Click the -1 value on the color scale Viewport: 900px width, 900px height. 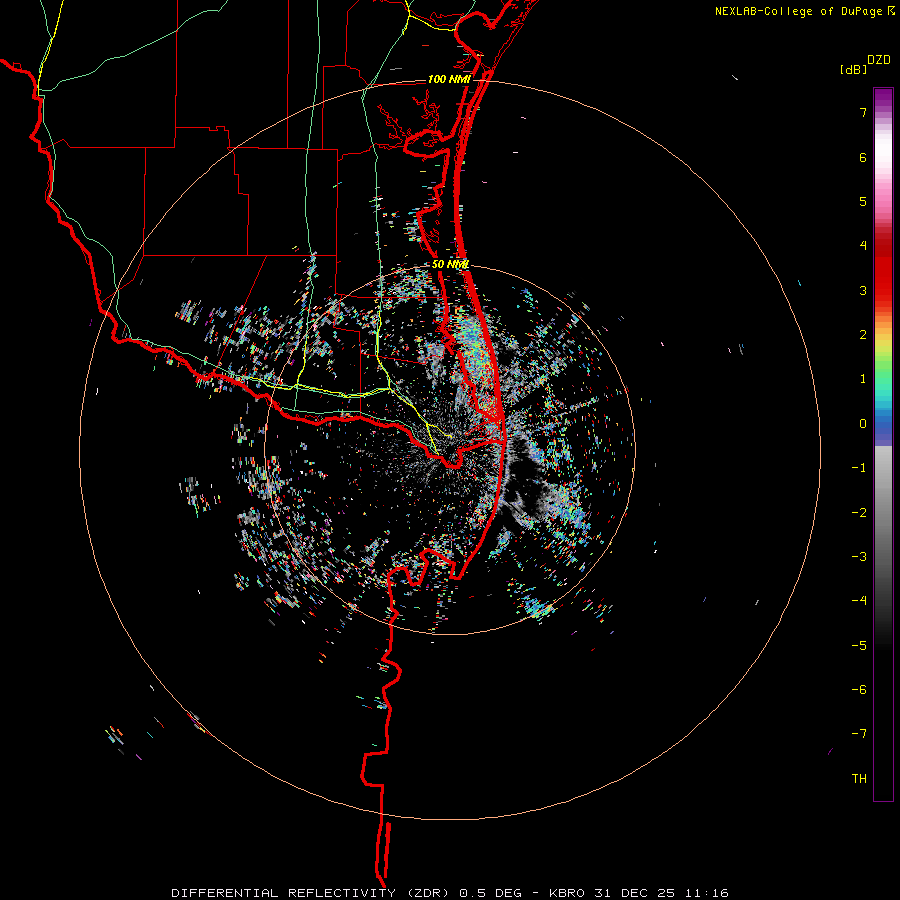pos(859,468)
